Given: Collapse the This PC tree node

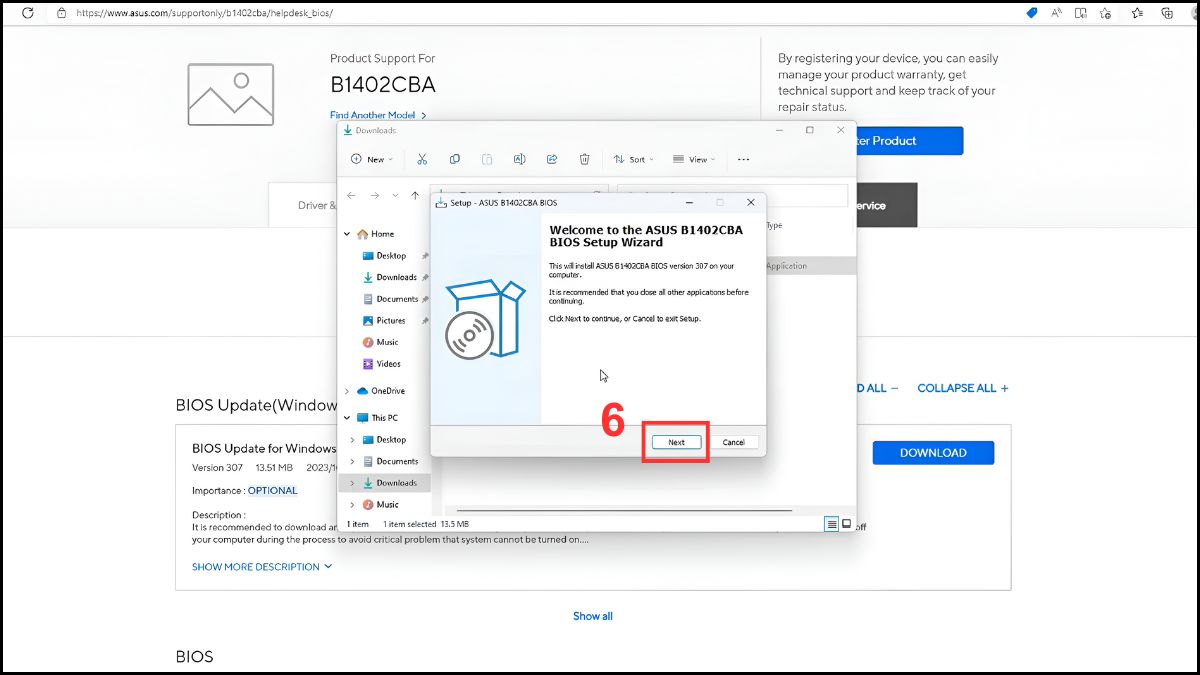Looking at the screenshot, I should pyautogui.click(x=347, y=418).
